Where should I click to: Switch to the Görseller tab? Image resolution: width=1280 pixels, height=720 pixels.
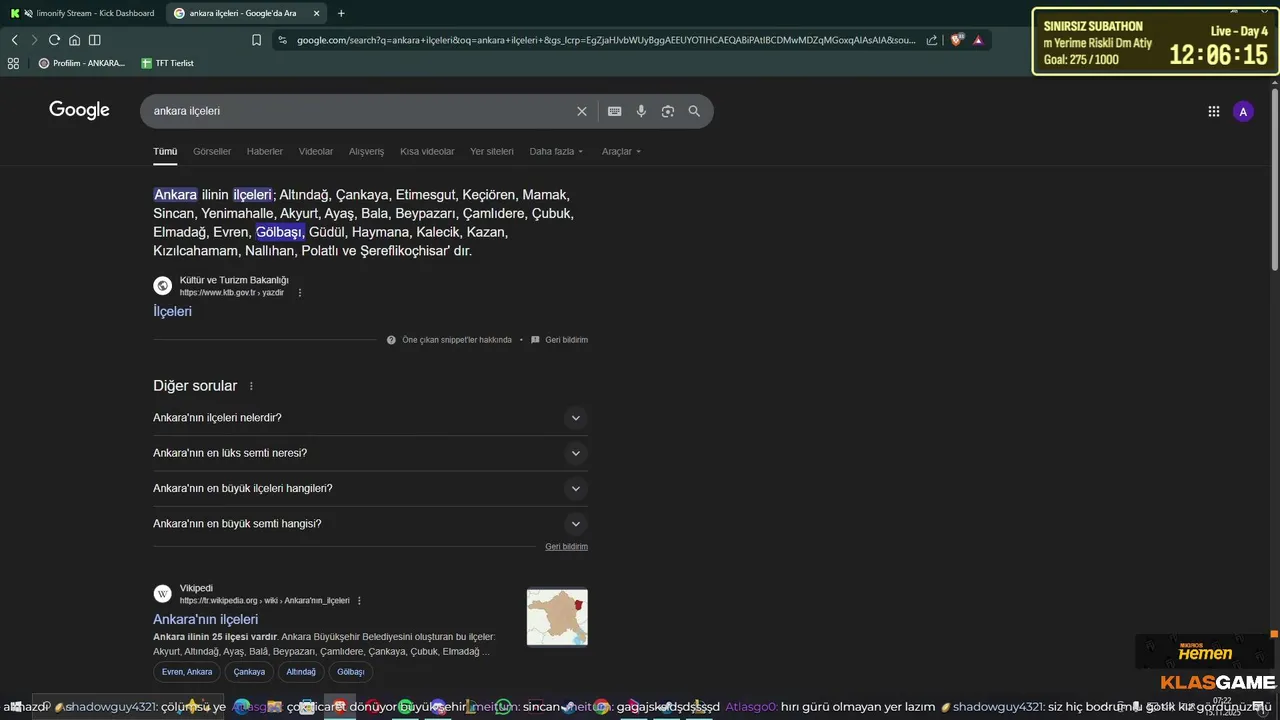[x=212, y=152]
